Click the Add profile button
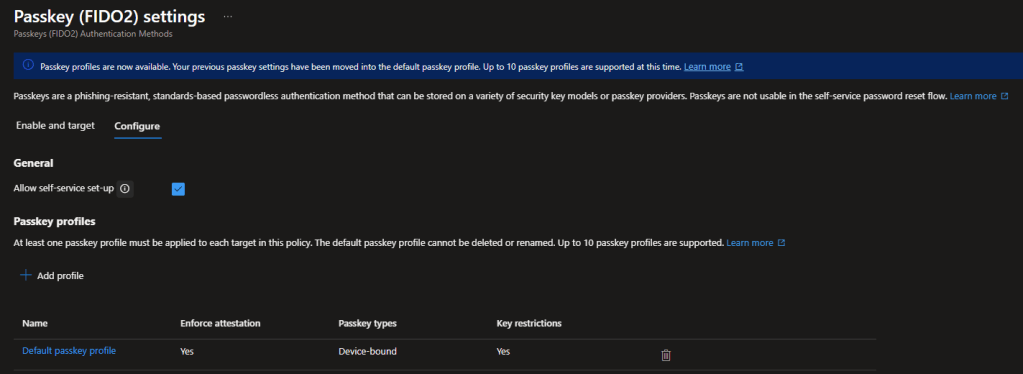Viewport: 1023px width, 374px height. point(52,275)
